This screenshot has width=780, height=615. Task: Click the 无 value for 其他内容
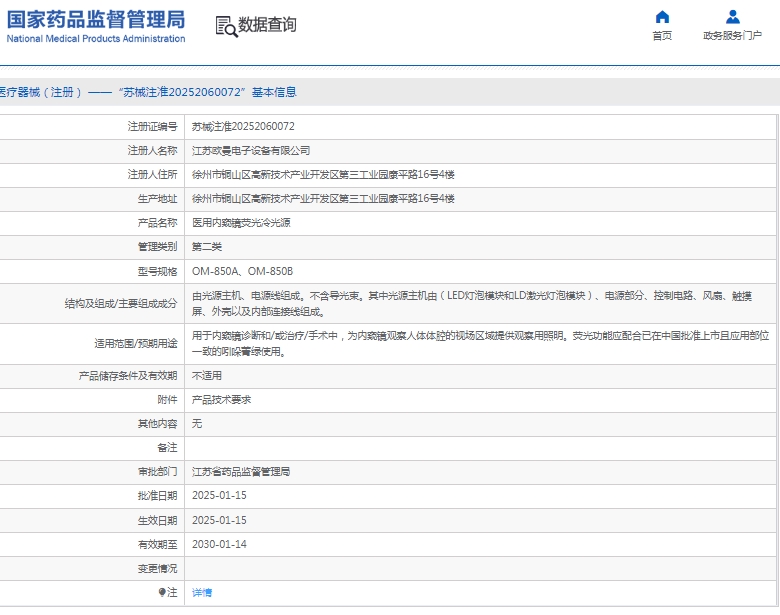(197, 423)
